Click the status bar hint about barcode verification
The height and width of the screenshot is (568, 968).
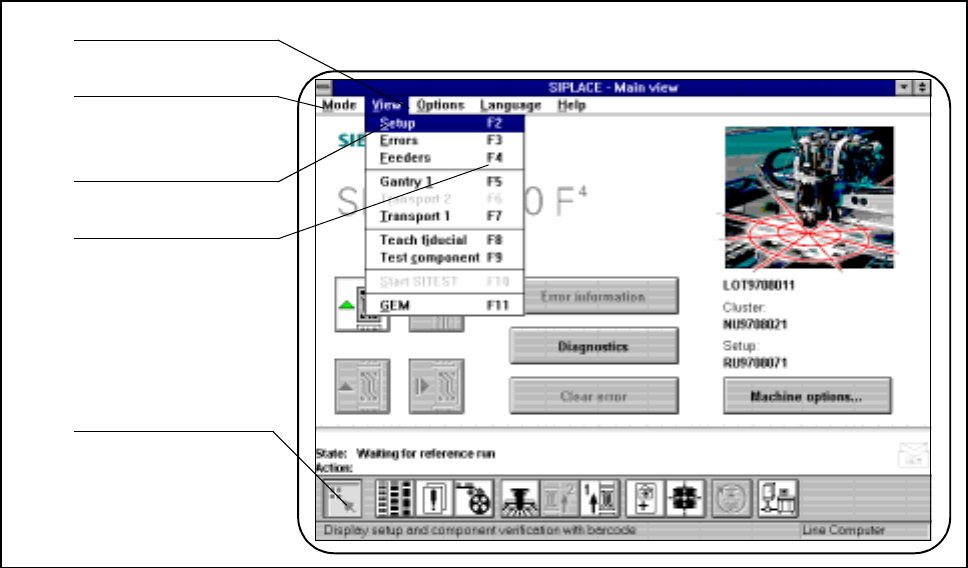[x=480, y=530]
